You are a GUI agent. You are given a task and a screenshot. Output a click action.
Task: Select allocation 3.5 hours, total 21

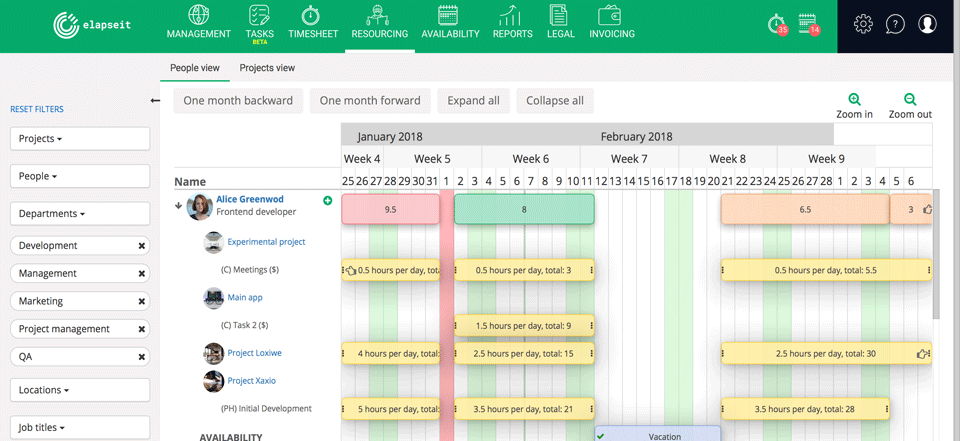(x=524, y=409)
